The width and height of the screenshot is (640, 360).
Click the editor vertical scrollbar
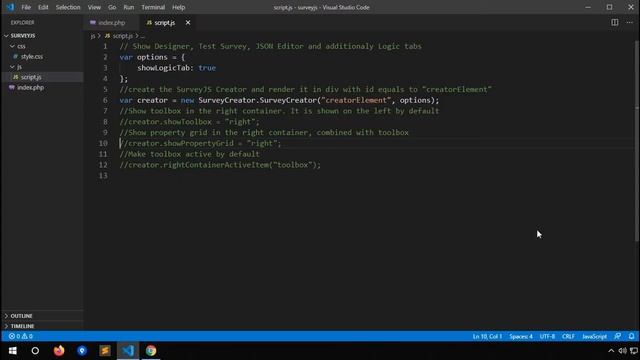[637, 141]
